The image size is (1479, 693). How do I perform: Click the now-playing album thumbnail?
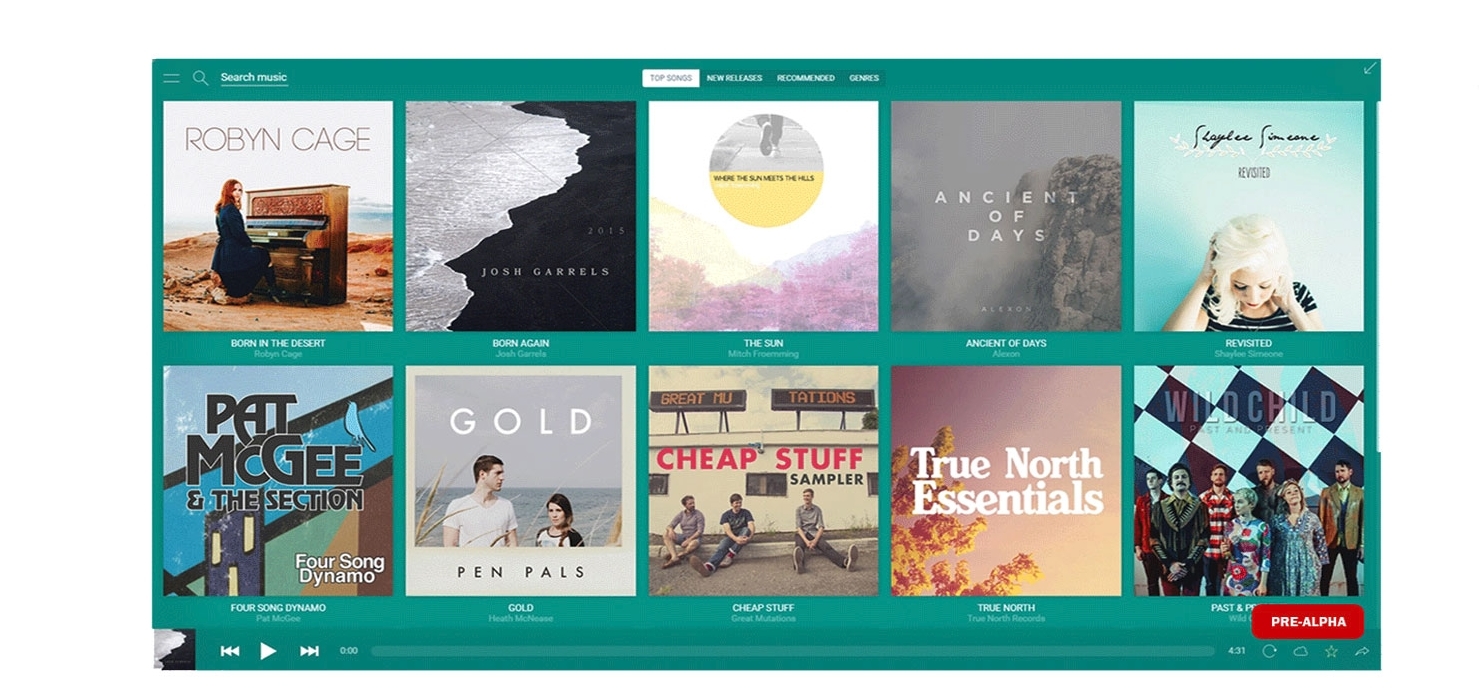(174, 649)
